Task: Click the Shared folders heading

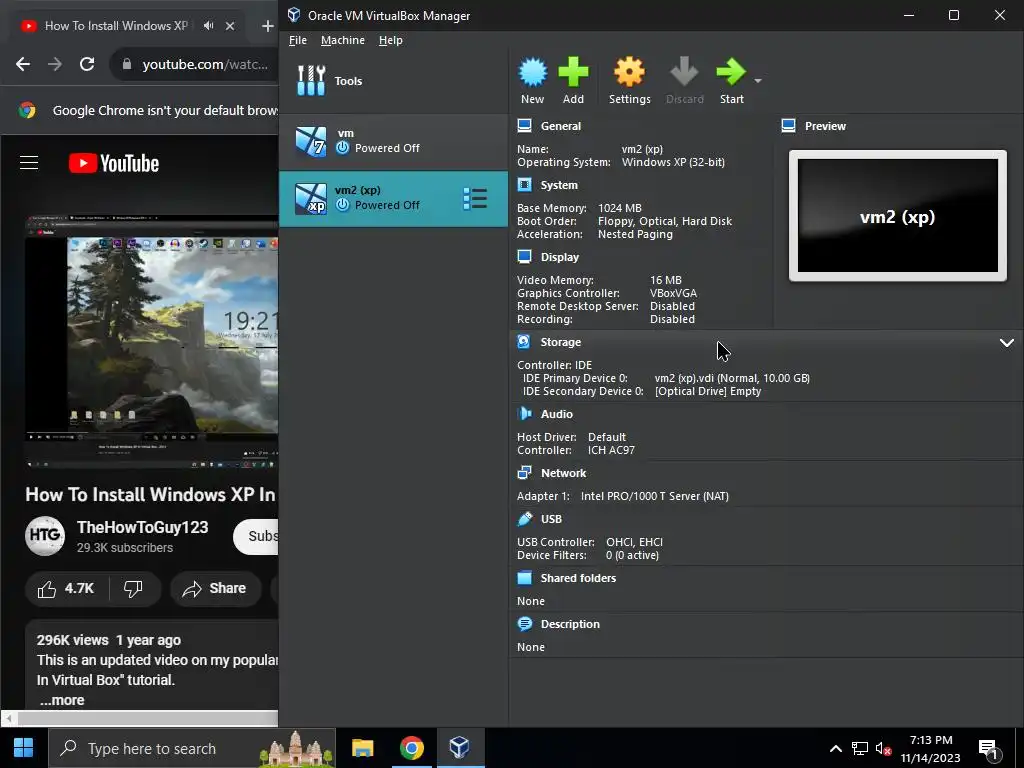Action: tap(578, 578)
